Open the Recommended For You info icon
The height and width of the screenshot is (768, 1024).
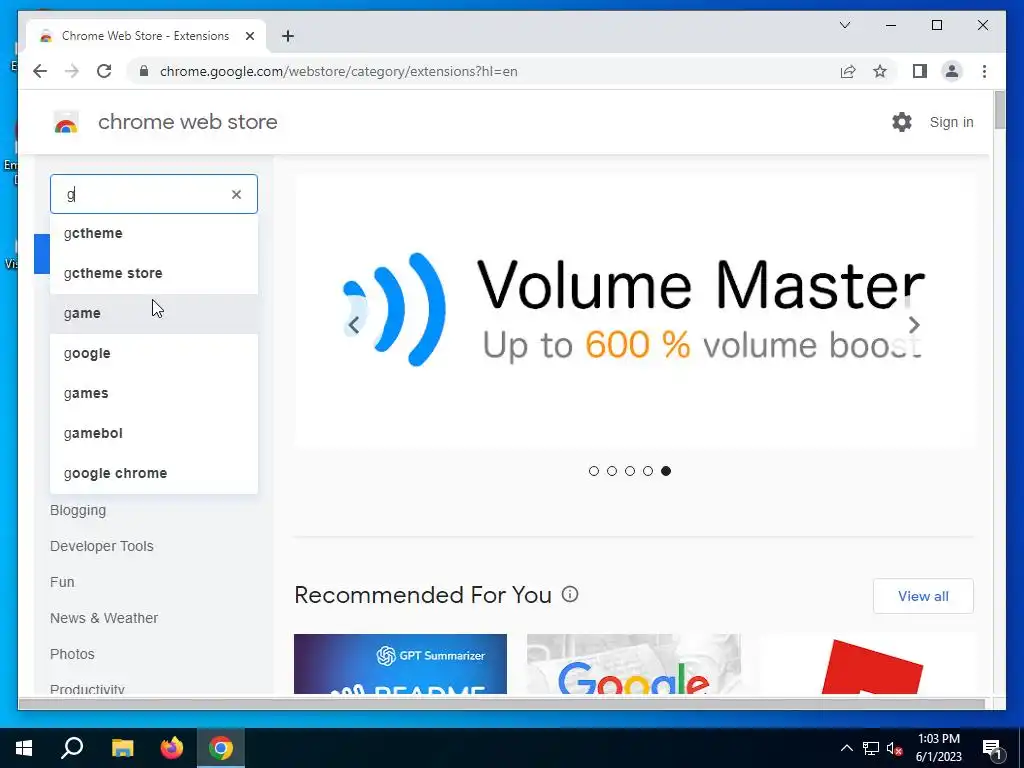(570, 594)
